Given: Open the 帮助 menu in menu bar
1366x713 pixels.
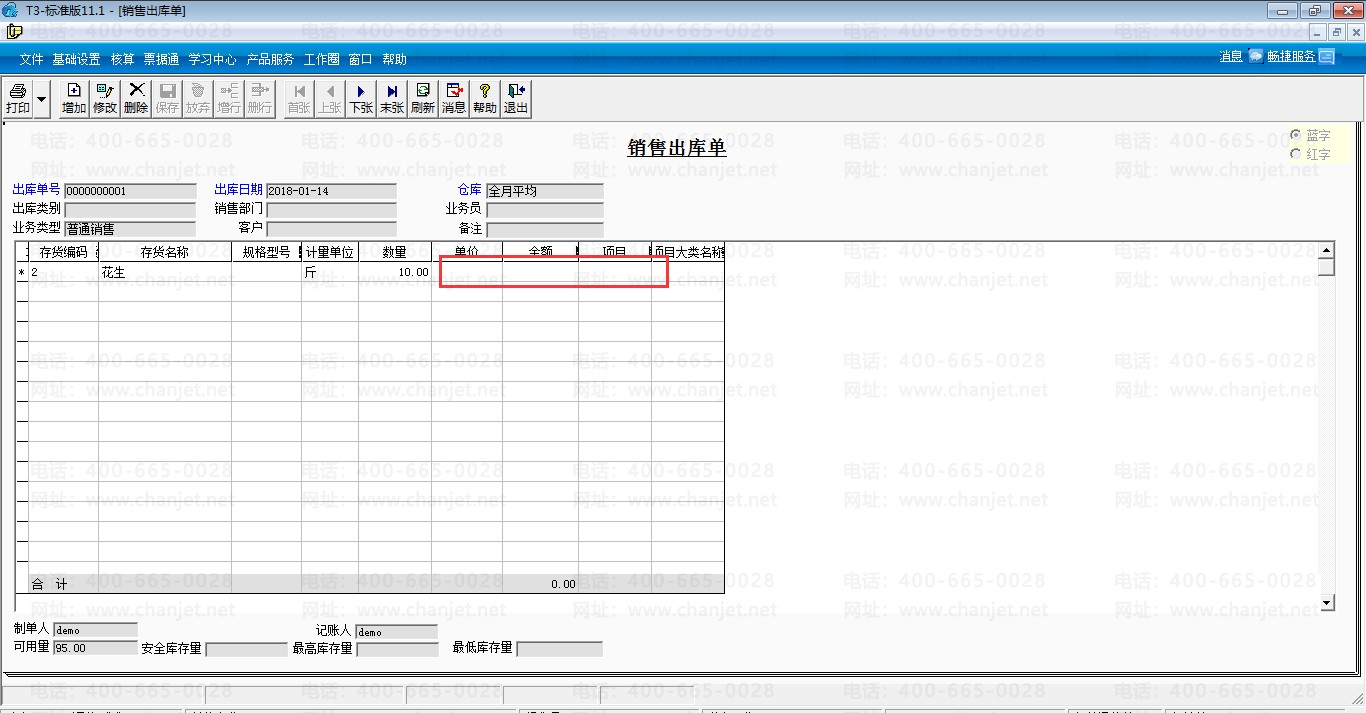Looking at the screenshot, I should (395, 59).
